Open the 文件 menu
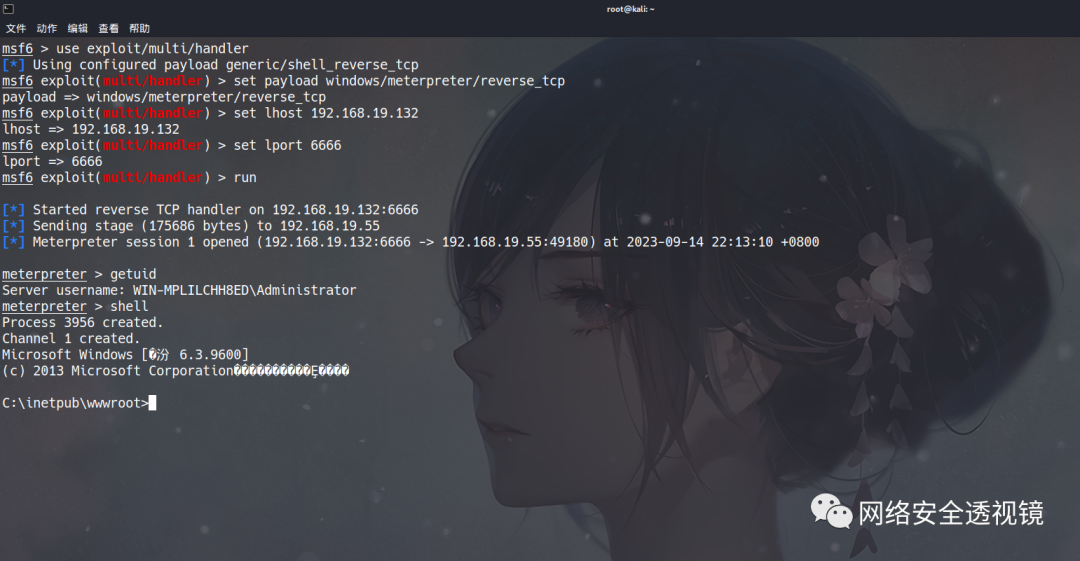1080x561 pixels. point(16,28)
